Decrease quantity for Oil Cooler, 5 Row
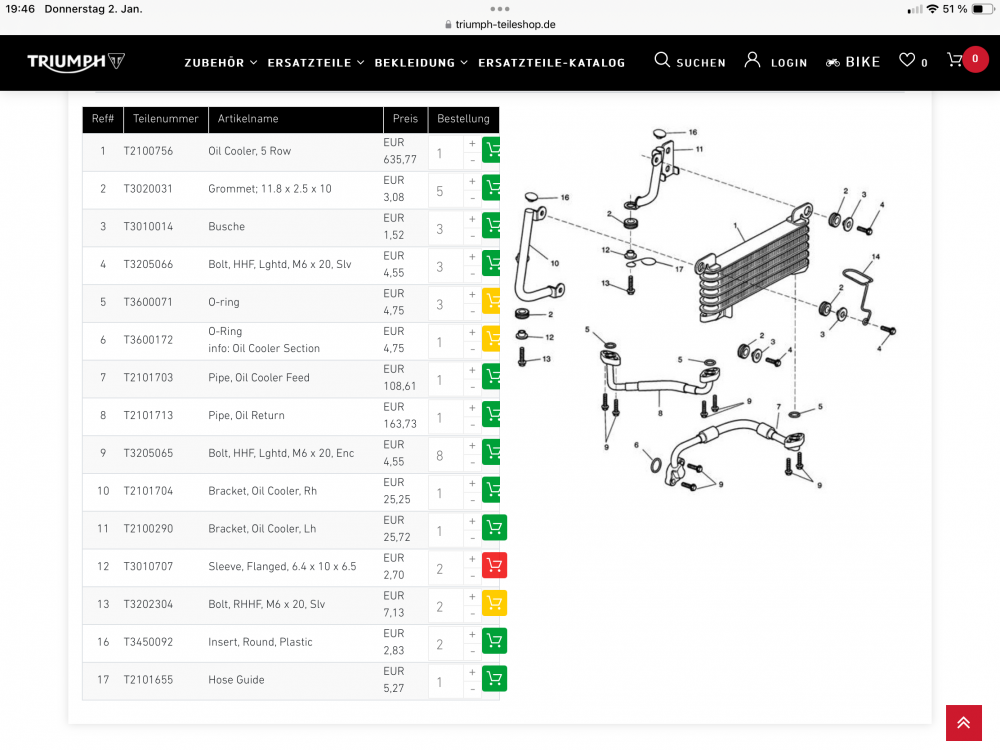This screenshot has width=1000, height=750. tap(472, 159)
